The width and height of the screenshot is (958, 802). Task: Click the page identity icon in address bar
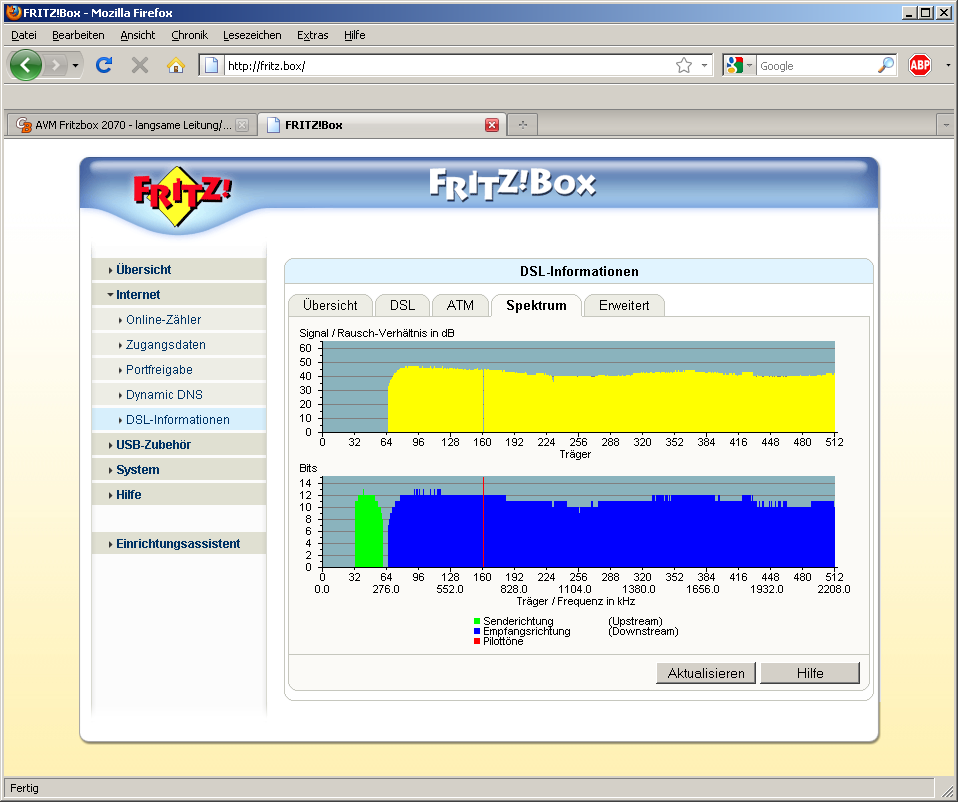[x=211, y=65]
